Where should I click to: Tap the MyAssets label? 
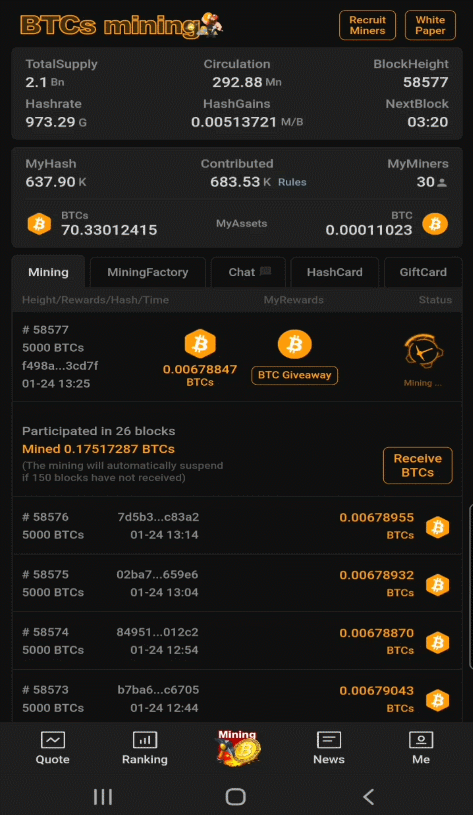coord(242,224)
